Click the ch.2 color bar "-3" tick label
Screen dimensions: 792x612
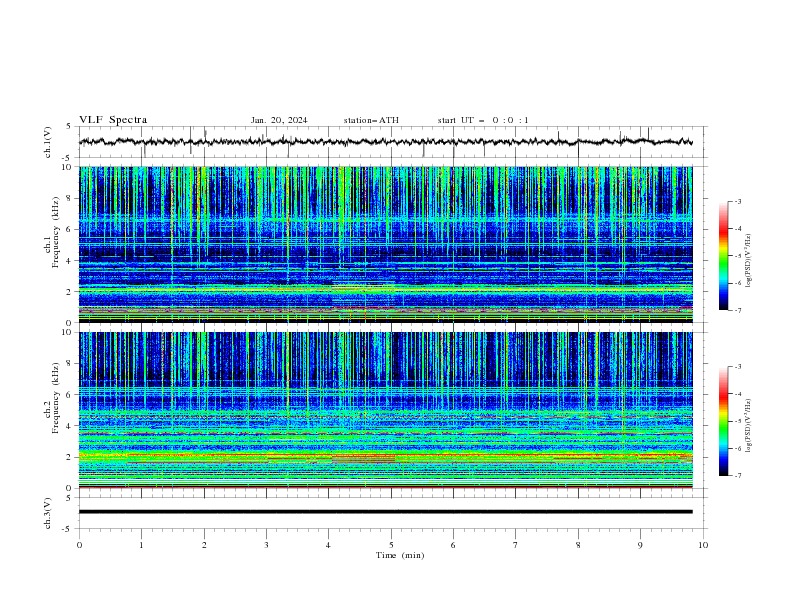[x=738, y=367]
